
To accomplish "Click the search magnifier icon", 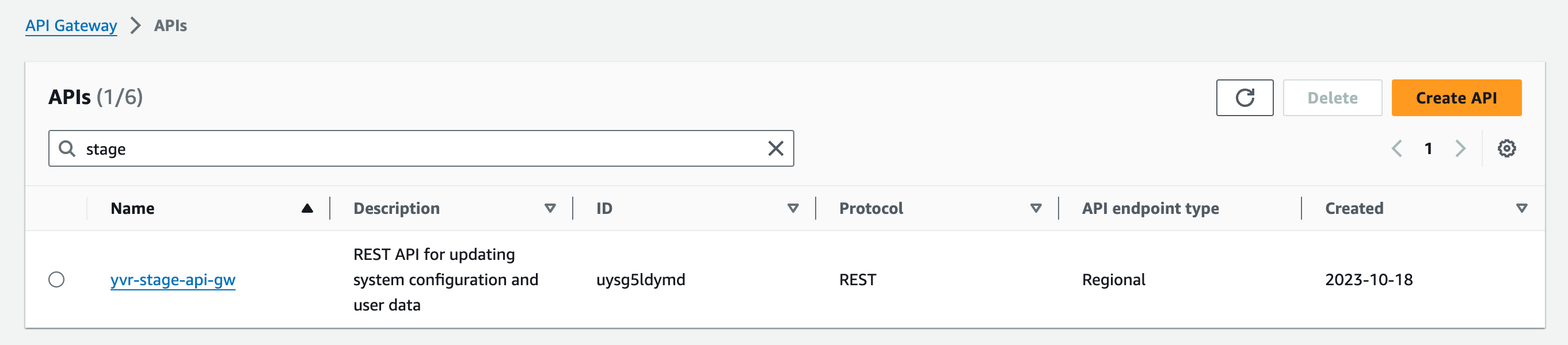I will click(67, 148).
